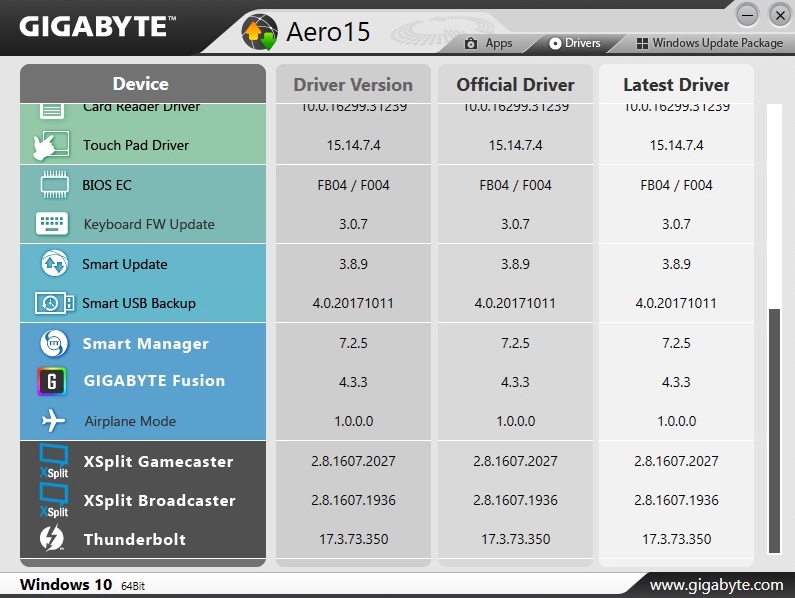This screenshot has height=598, width=795.
Task: Click the Latest Driver column header
Action: (676, 85)
